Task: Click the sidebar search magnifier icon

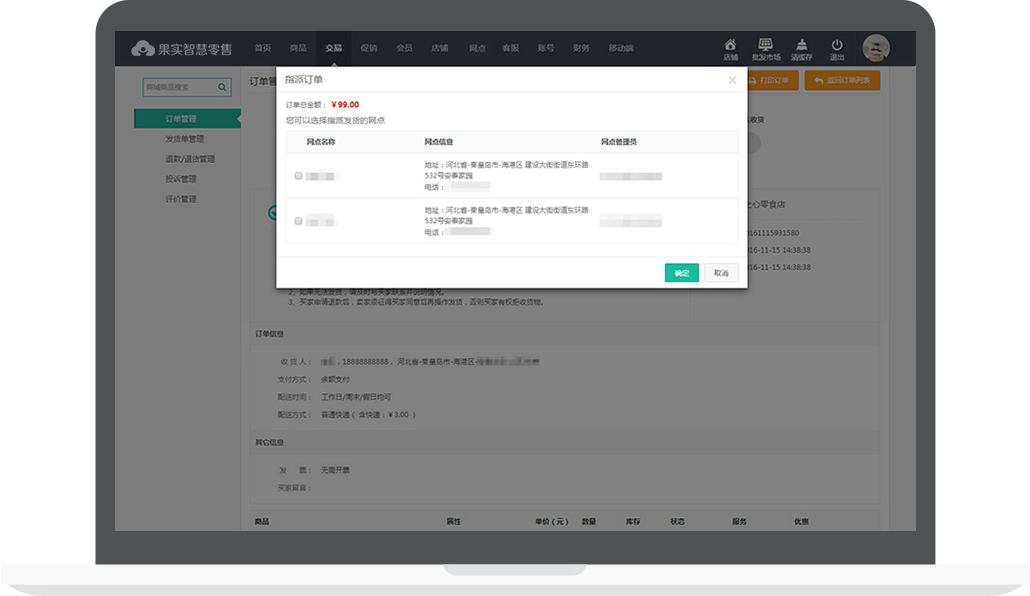Action: [223, 88]
